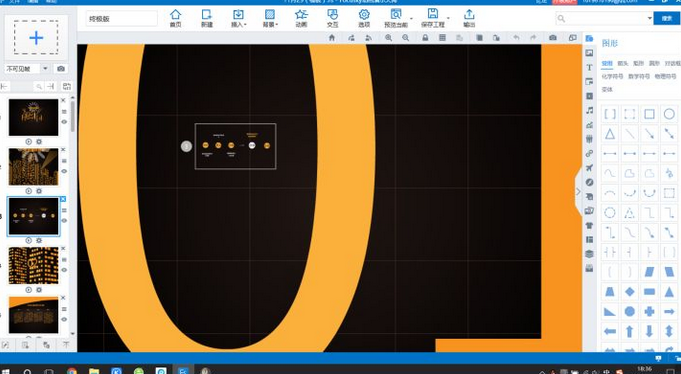
Task: Select the music note tool in sidebar
Action: coord(589,110)
